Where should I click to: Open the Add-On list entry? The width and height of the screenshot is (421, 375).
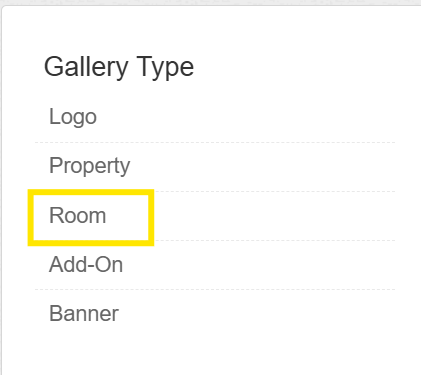pyautogui.click(x=86, y=265)
